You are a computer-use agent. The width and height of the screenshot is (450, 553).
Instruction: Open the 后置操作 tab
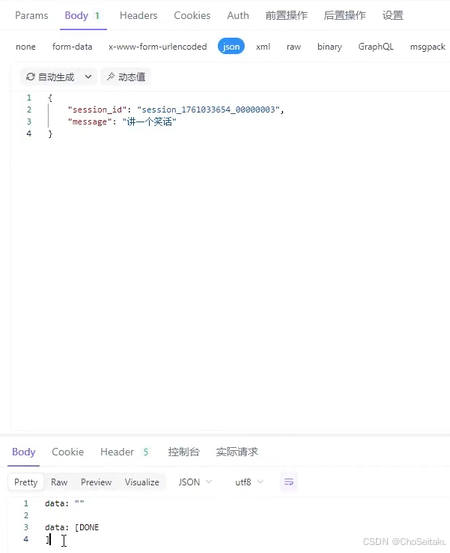coord(345,16)
